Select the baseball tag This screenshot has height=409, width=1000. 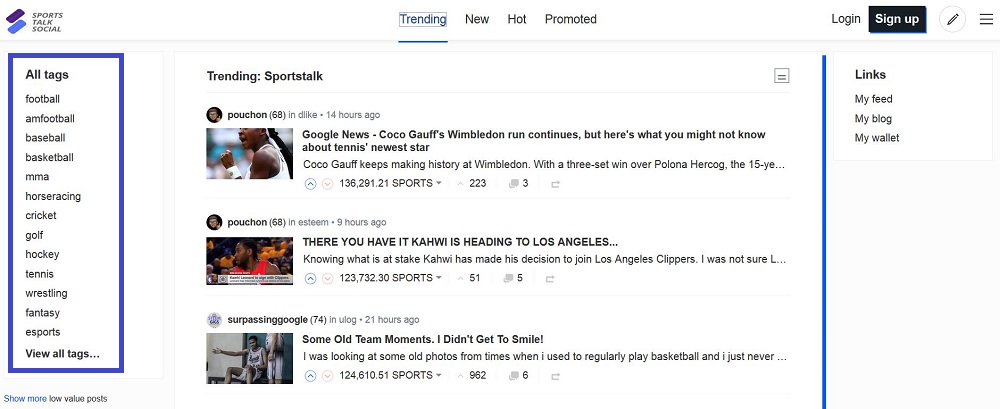(45, 138)
